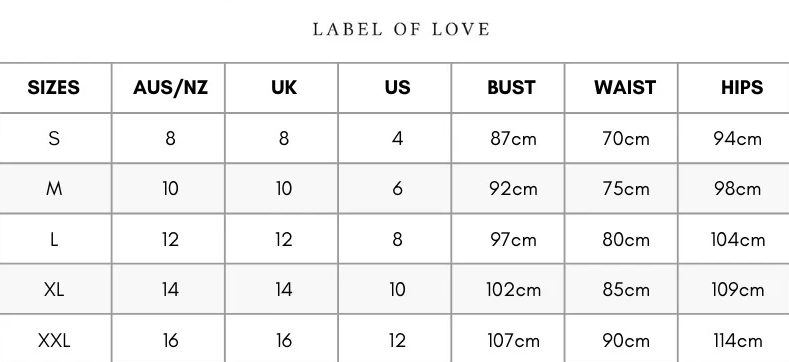The height and width of the screenshot is (362, 789).
Task: Select the XXL size row label
Action: point(54,340)
